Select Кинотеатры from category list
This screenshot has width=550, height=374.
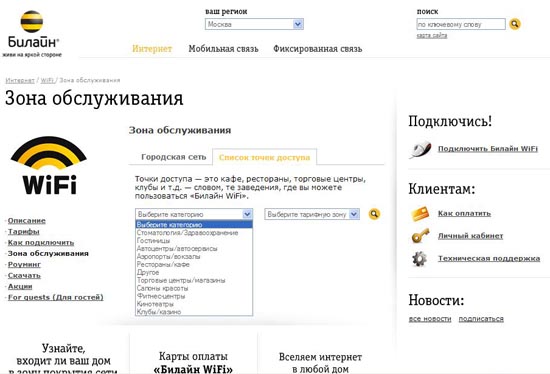(x=194, y=304)
